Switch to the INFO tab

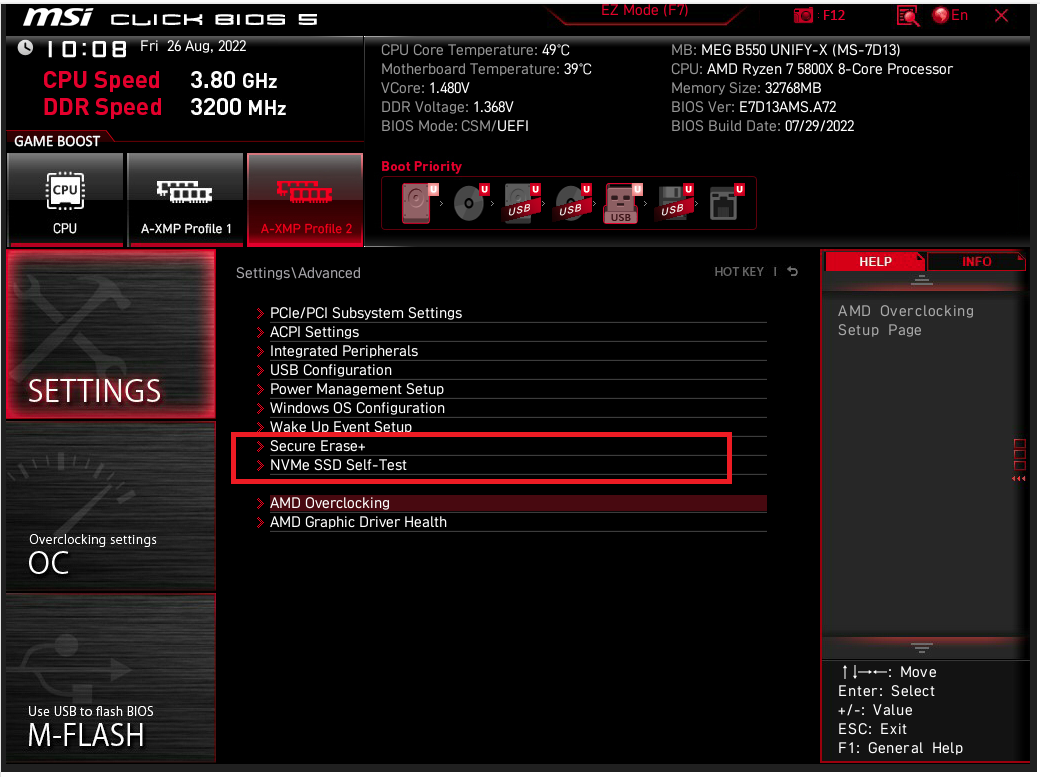[x=976, y=261]
